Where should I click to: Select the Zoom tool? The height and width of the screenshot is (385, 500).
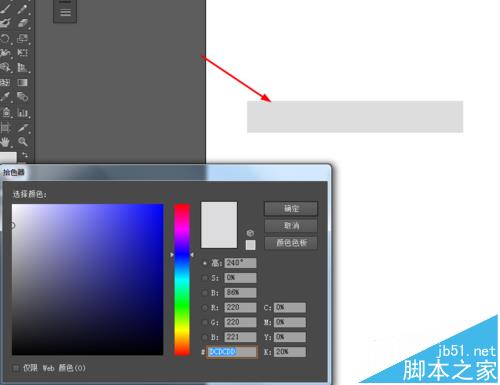[x=22, y=142]
